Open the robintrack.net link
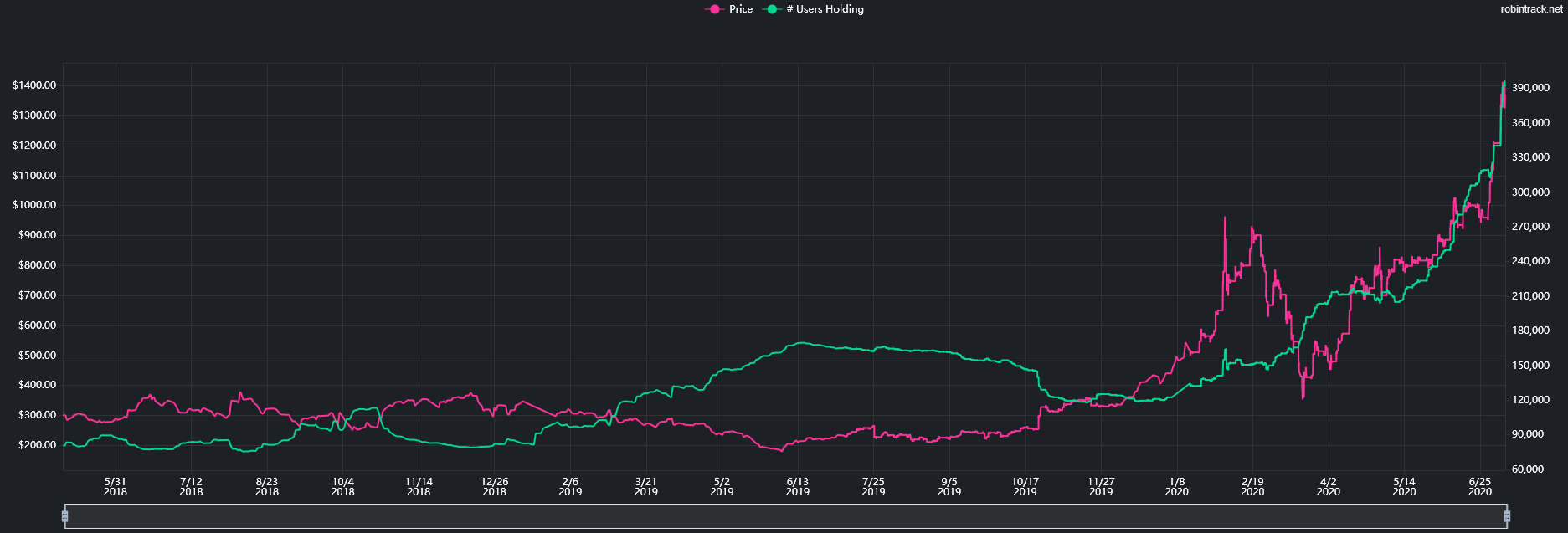Image resolution: width=1568 pixels, height=533 pixels. (x=1531, y=9)
